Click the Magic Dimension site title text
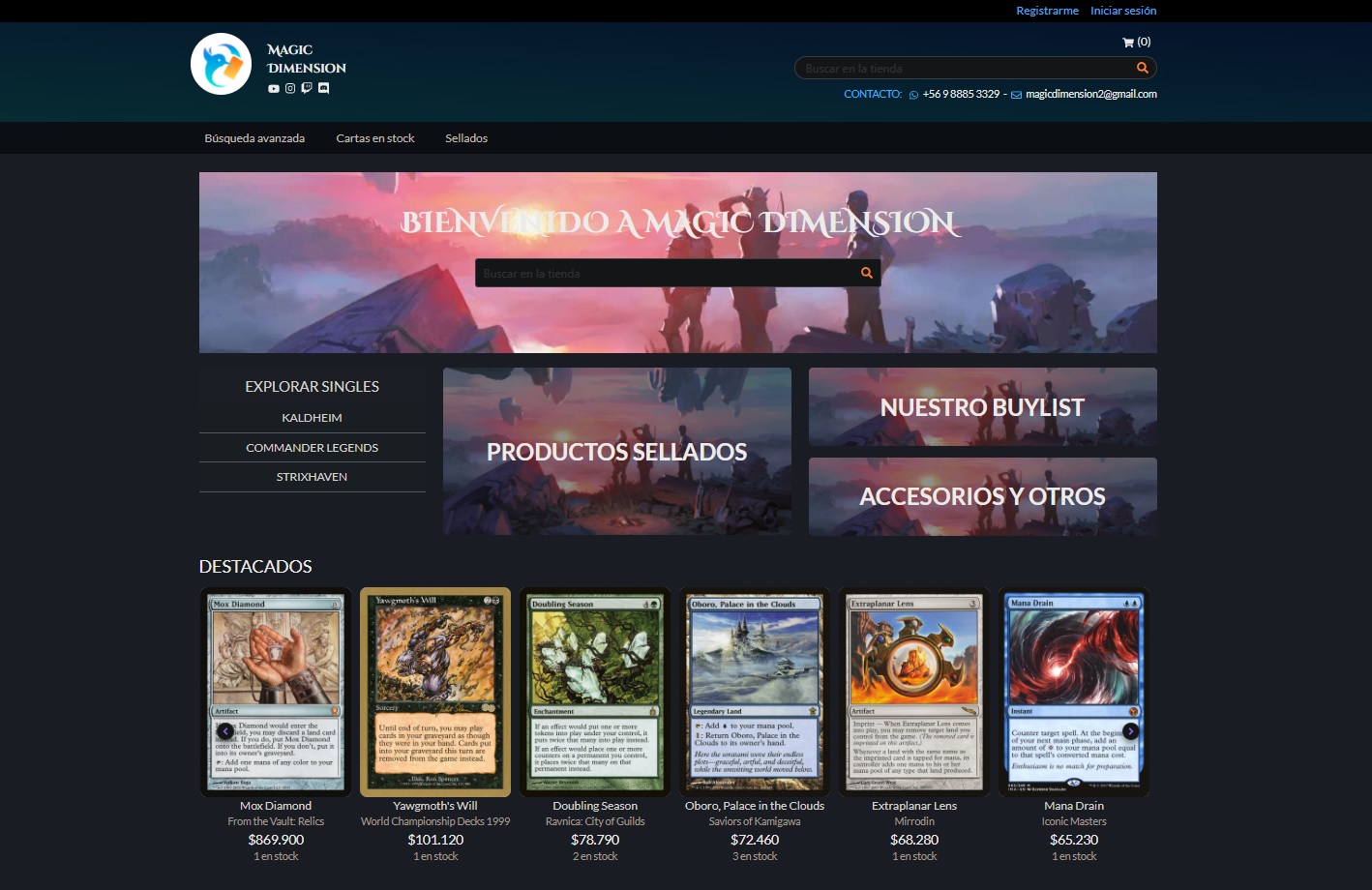 tap(306, 59)
